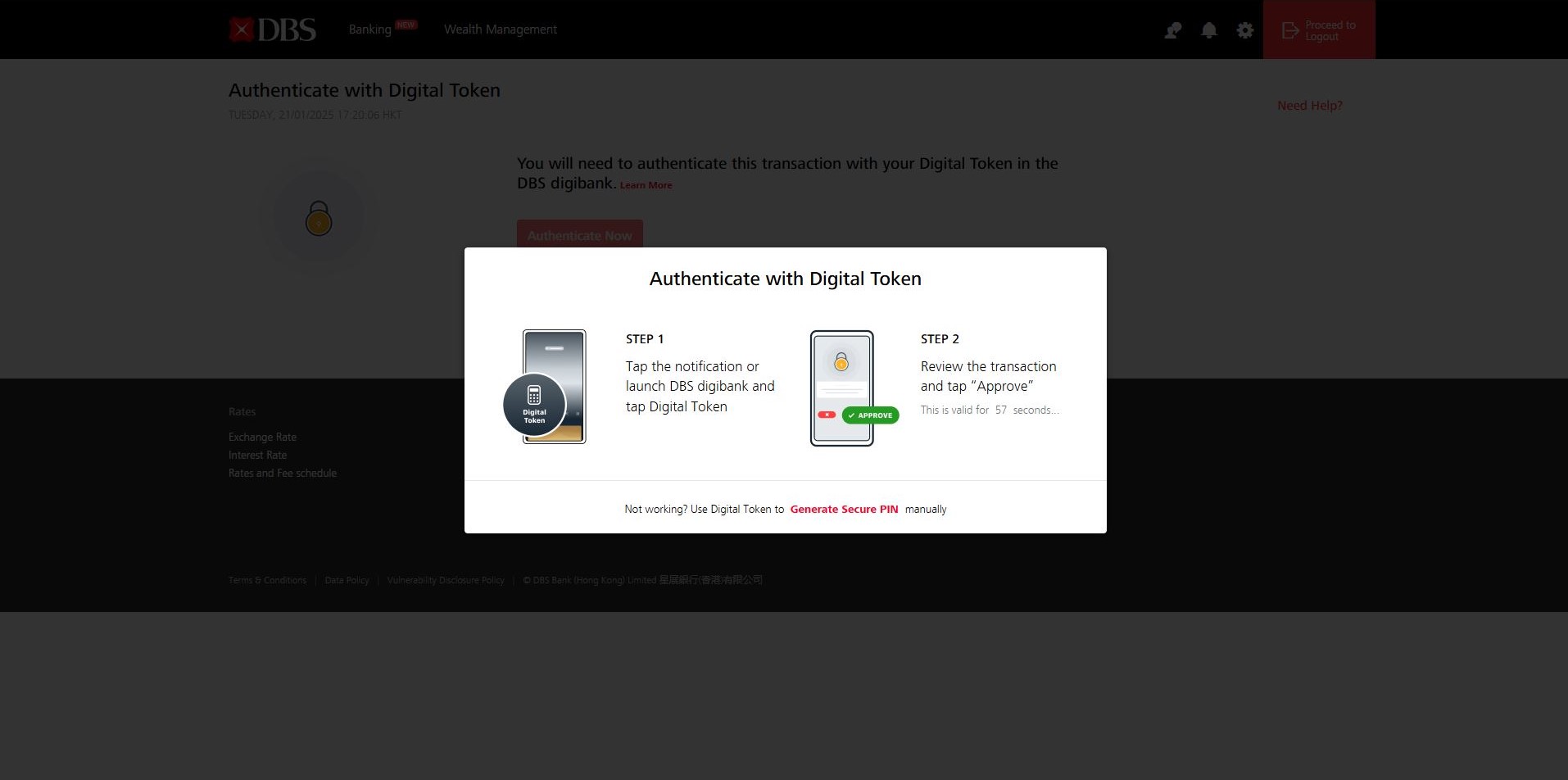Click the green Approve icon in Step 2
This screenshot has width=1568, height=780.
coord(870,415)
